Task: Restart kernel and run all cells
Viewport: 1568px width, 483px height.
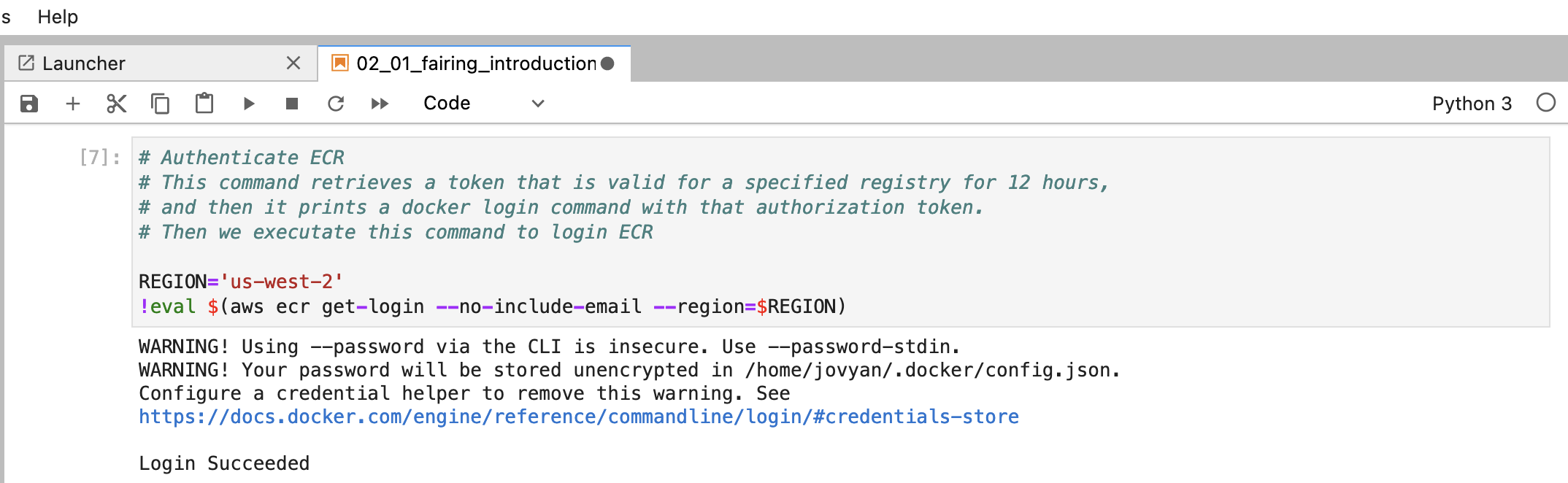Action: click(x=380, y=104)
